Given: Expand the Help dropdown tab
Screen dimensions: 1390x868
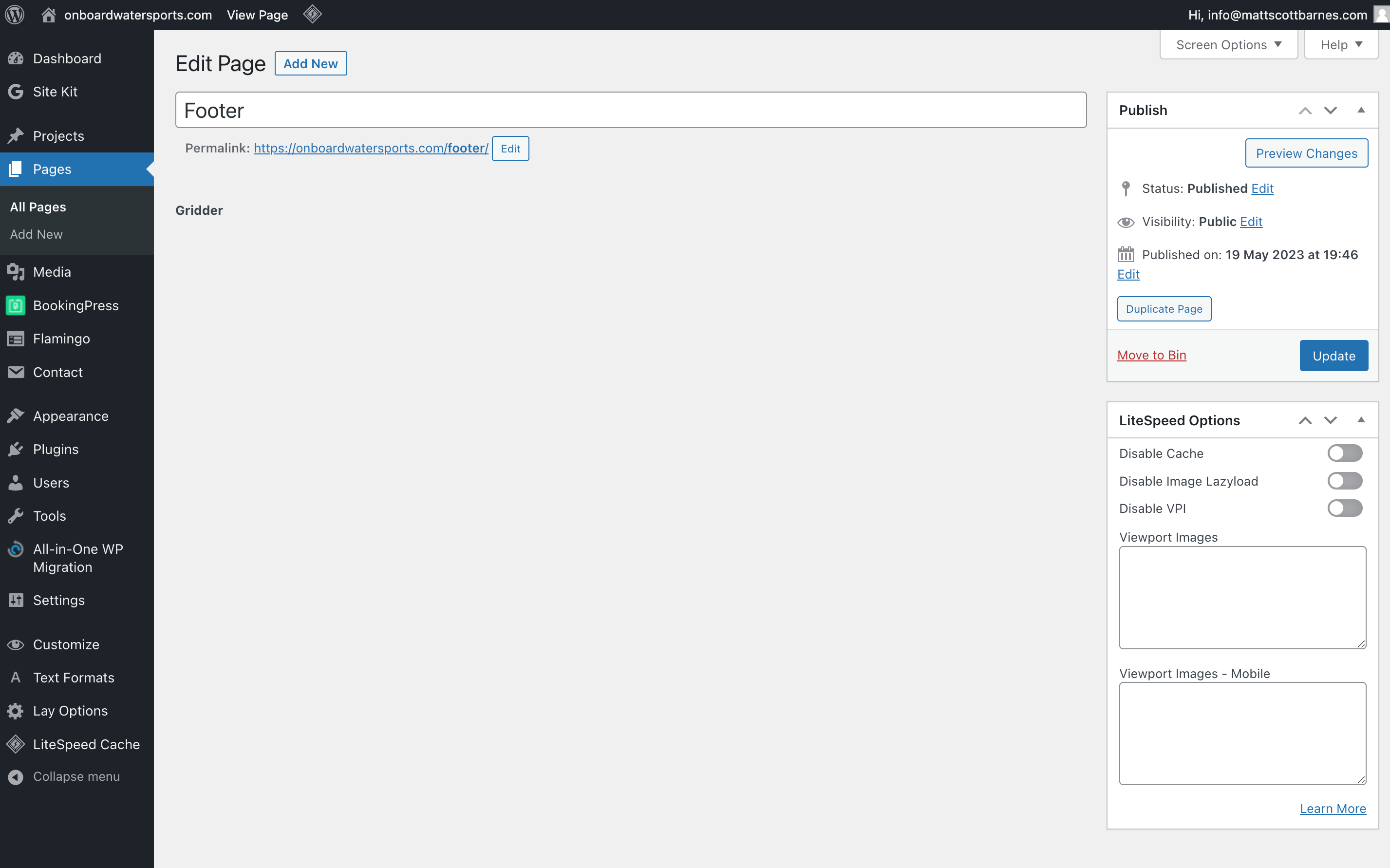Looking at the screenshot, I should (1341, 45).
